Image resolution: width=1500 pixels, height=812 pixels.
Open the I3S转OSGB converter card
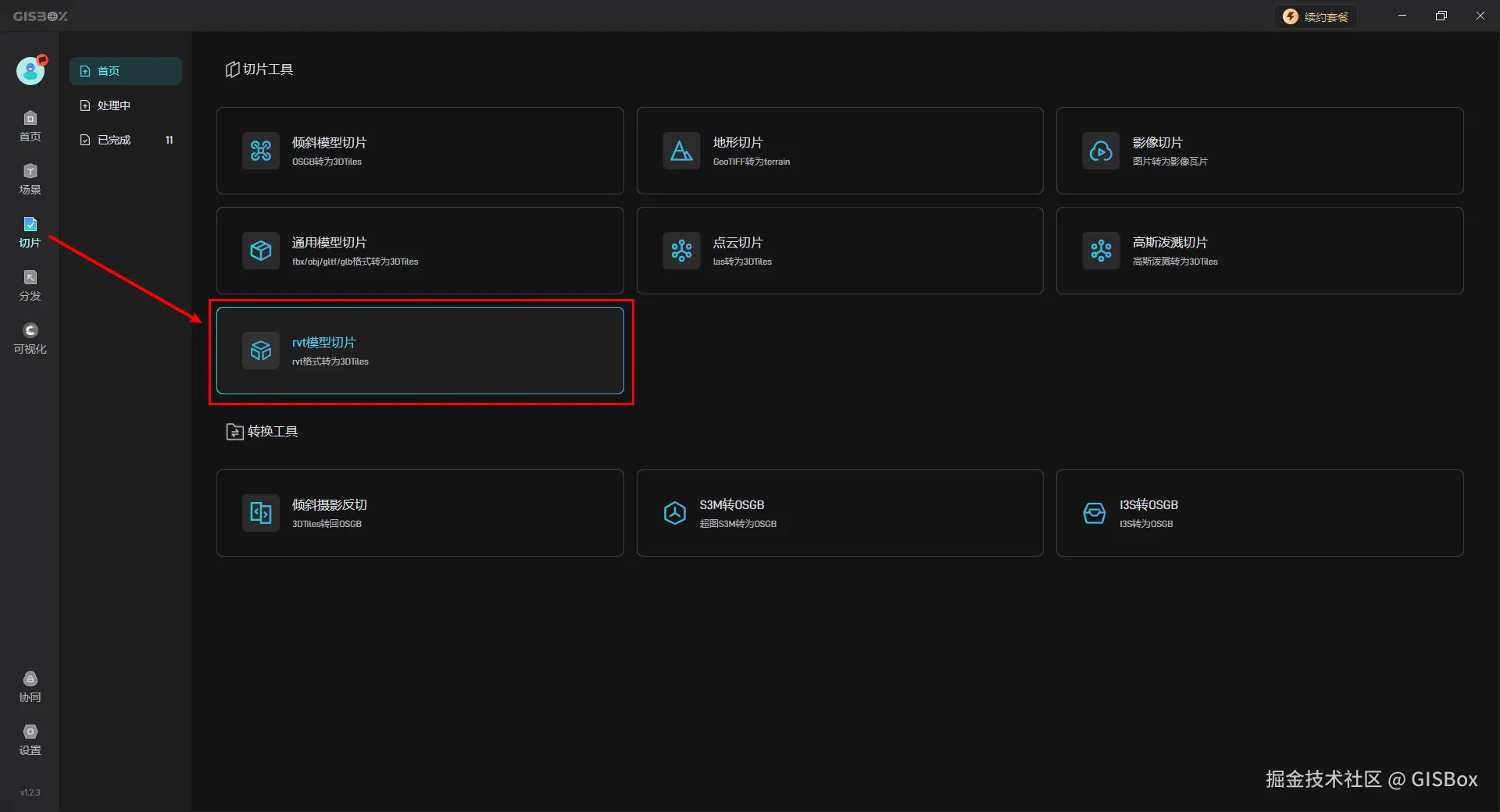coord(1260,513)
